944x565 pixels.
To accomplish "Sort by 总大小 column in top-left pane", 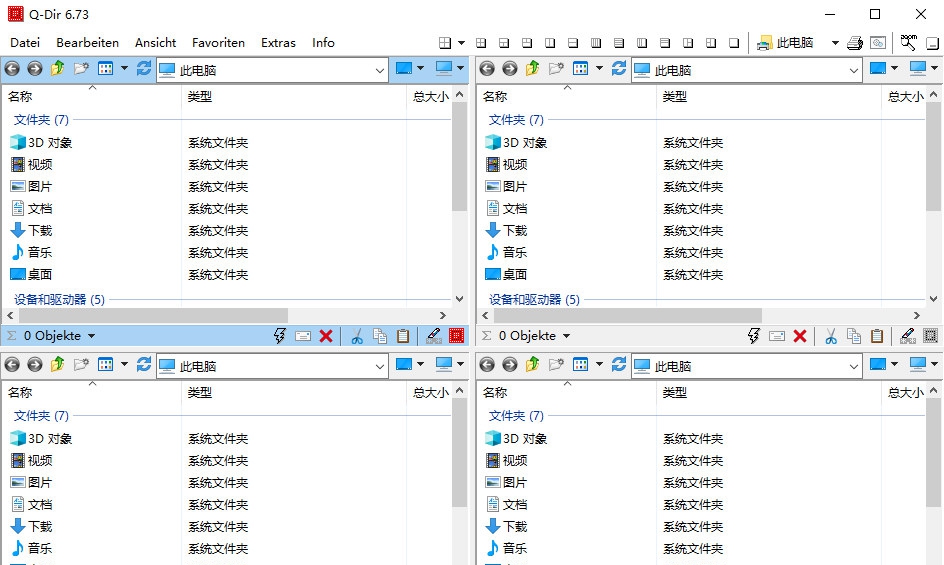I will [x=429, y=96].
